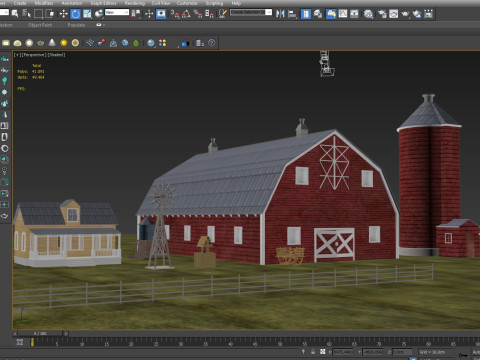Toggle 3D Snaps on or off
This screenshot has height=360, width=480.
pyautogui.click(x=175, y=14)
